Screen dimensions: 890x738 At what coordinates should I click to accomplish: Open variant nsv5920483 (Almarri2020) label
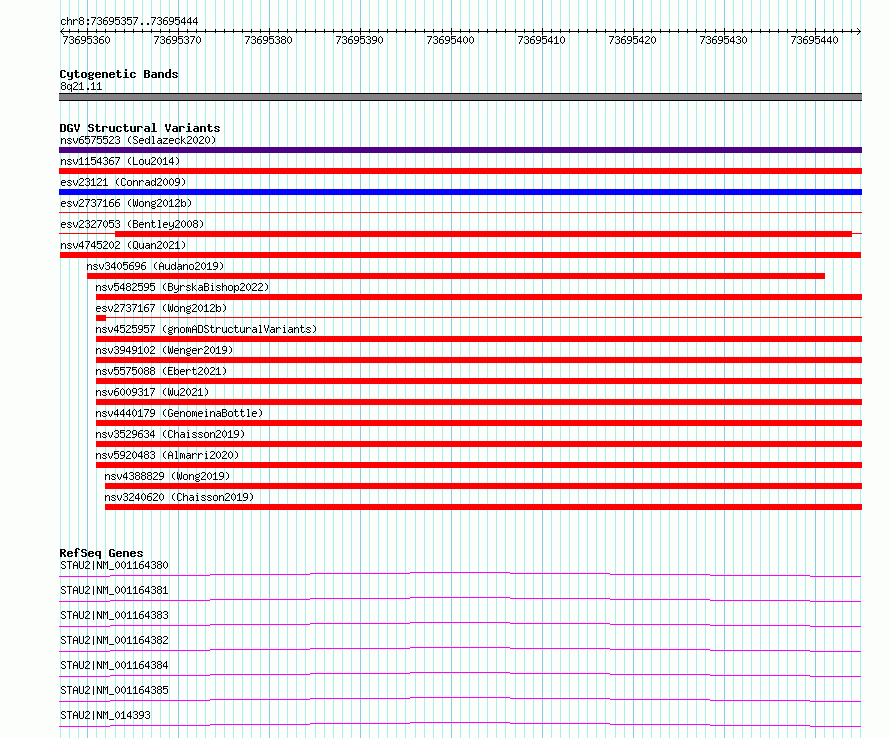(x=167, y=455)
